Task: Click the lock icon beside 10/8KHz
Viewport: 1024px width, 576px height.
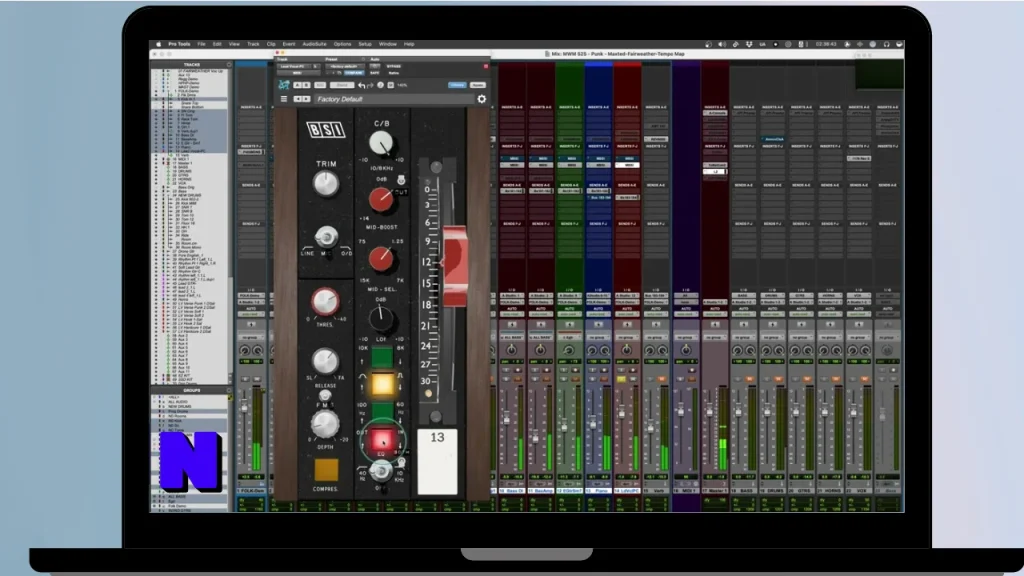Action: coord(401,180)
